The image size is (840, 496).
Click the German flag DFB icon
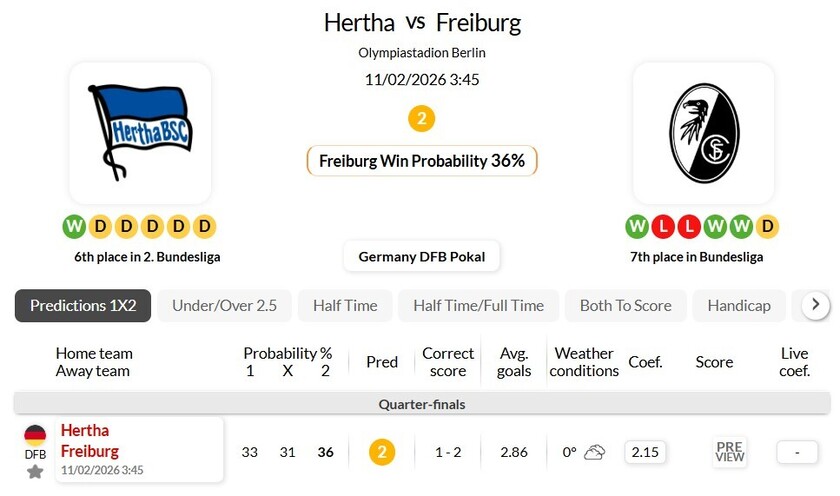point(35,435)
